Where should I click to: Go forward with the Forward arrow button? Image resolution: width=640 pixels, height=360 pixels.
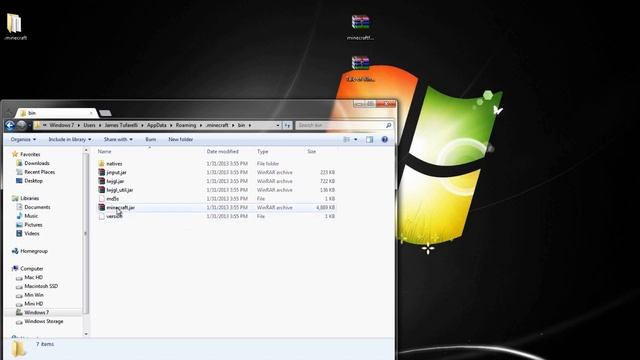22,125
